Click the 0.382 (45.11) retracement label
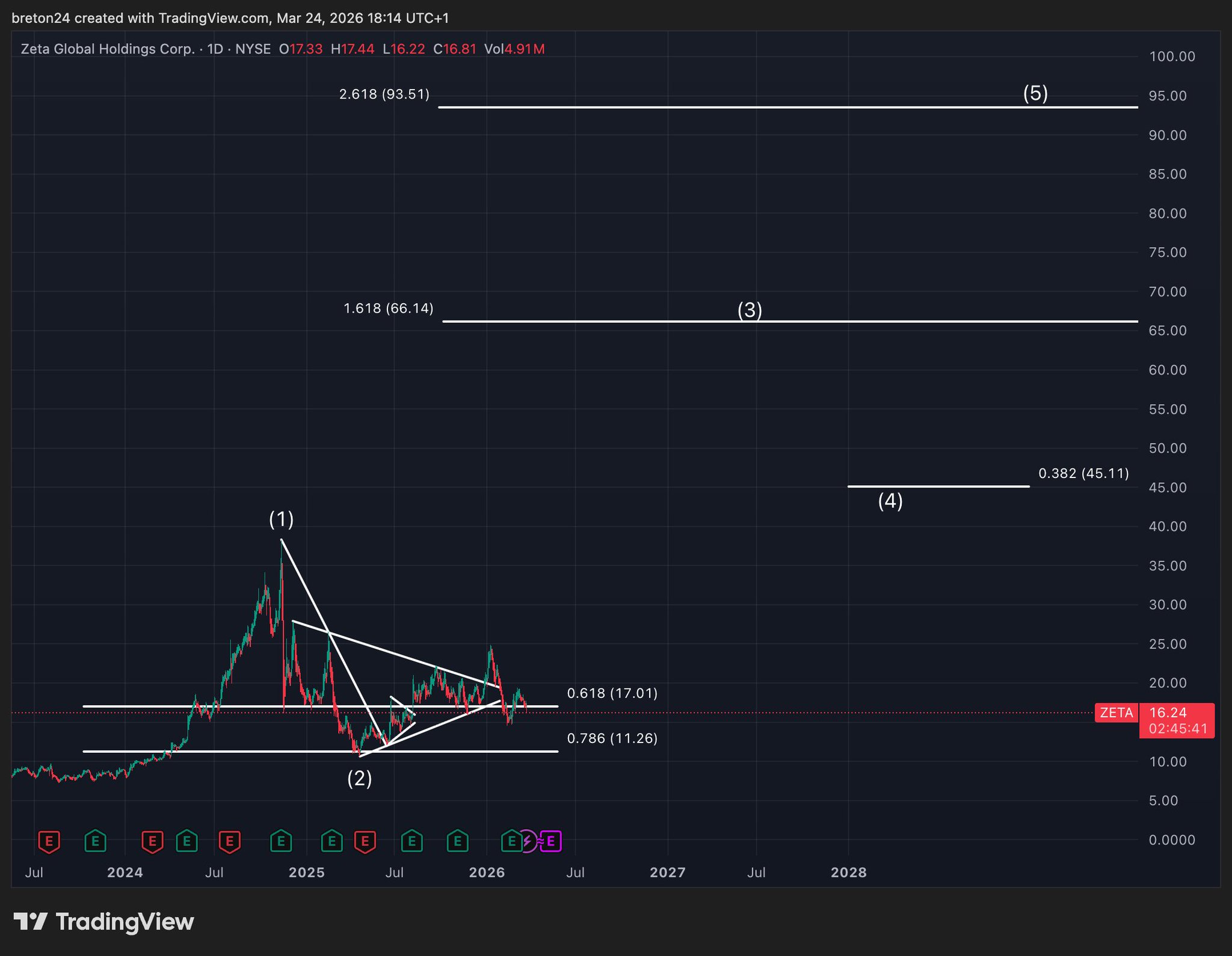The image size is (1232, 956). pos(1083,473)
